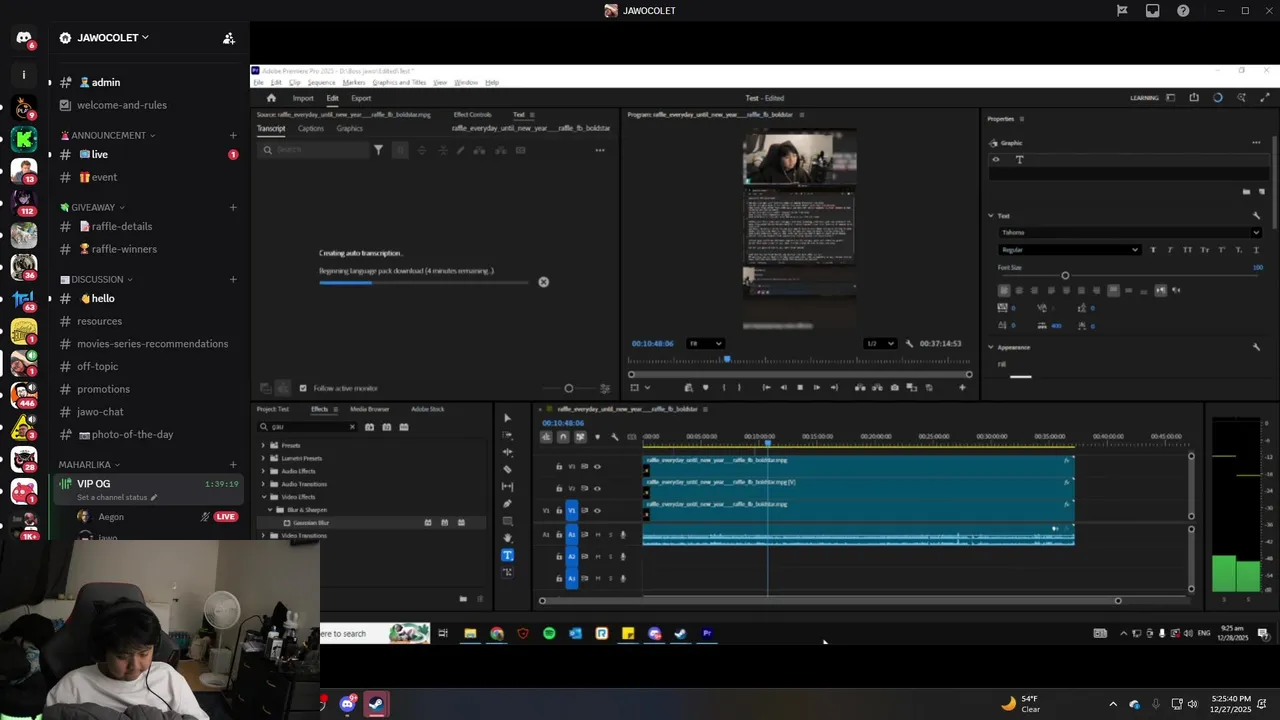The width and height of the screenshot is (1280, 720).
Task: Select the Razor tool in tools panel
Action: (507, 469)
